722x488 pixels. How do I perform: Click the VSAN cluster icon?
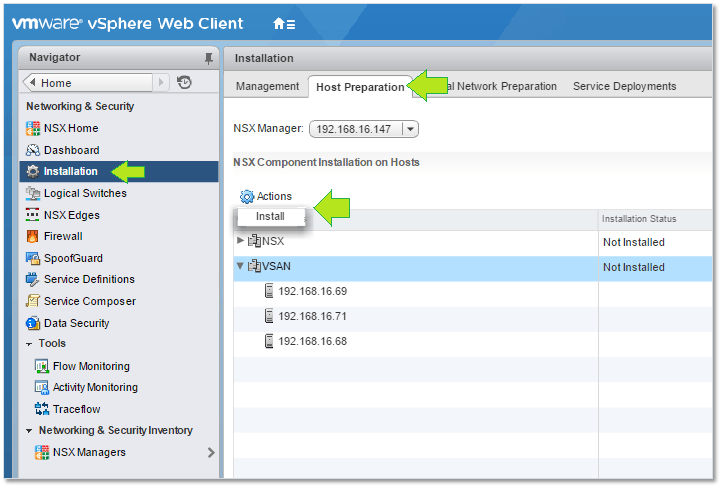[254, 266]
